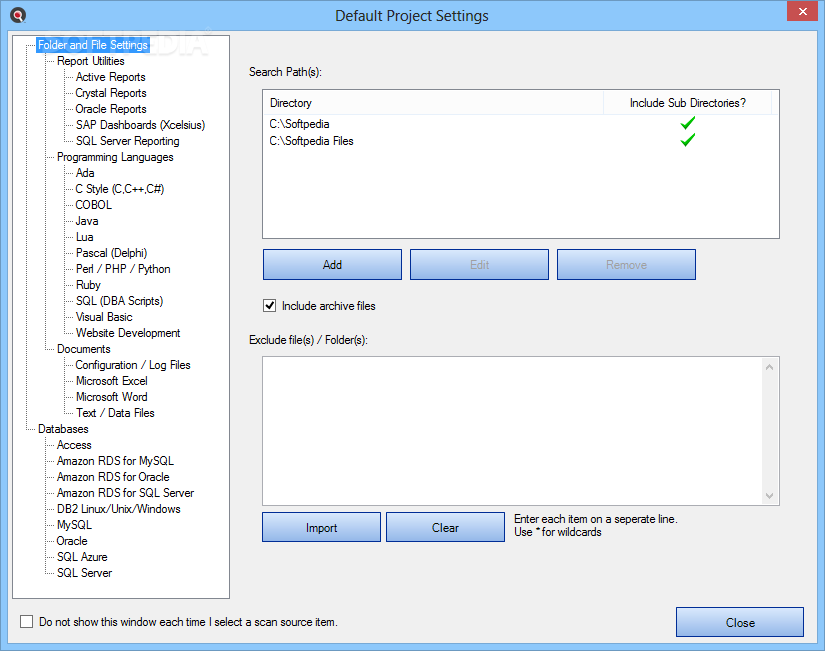Enable Do not show this window checkbox

coord(26,622)
